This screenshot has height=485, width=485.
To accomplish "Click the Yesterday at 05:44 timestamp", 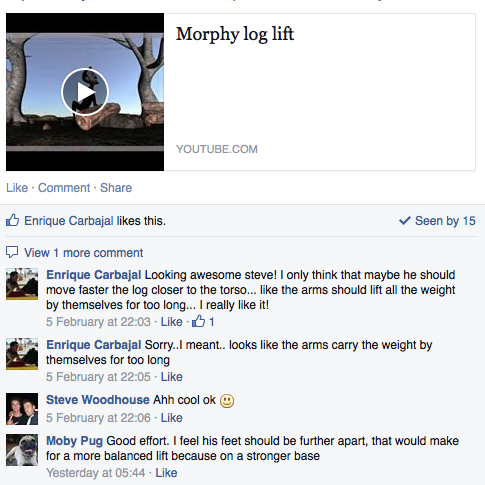I will (x=96, y=473).
